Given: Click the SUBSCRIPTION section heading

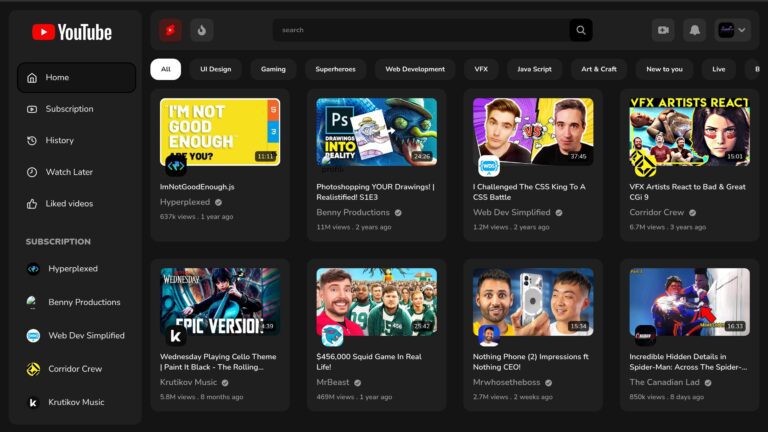Looking at the screenshot, I should [58, 242].
